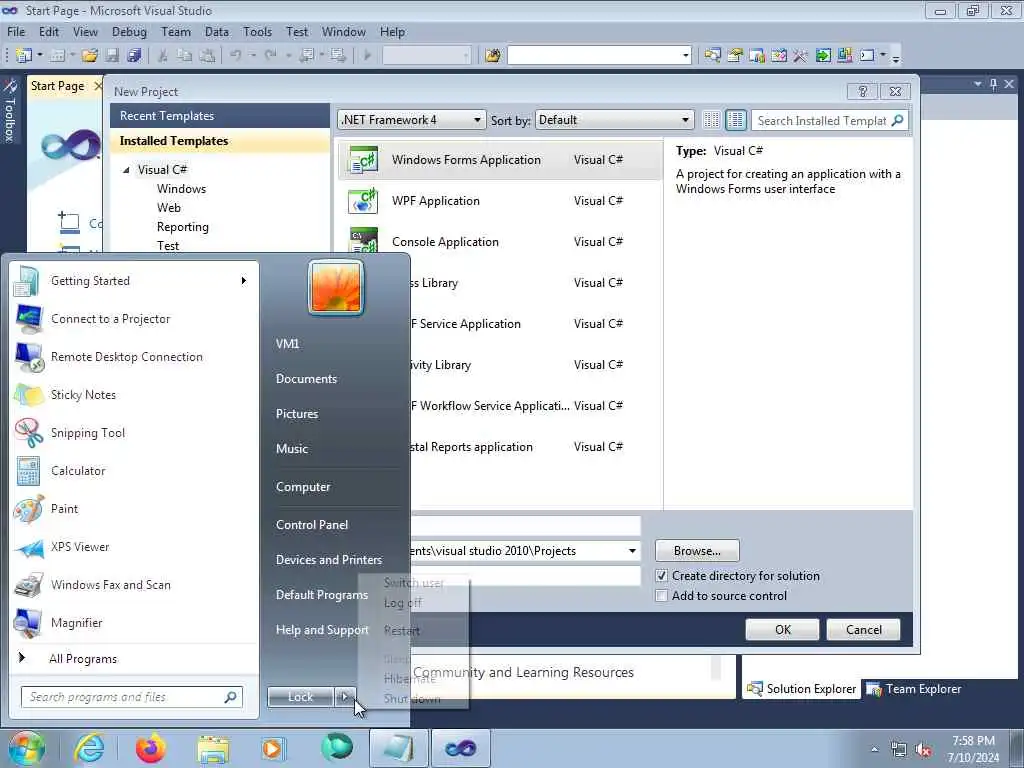Toggle Create directory for solution checkbox
This screenshot has width=1024, height=768.
click(x=662, y=576)
